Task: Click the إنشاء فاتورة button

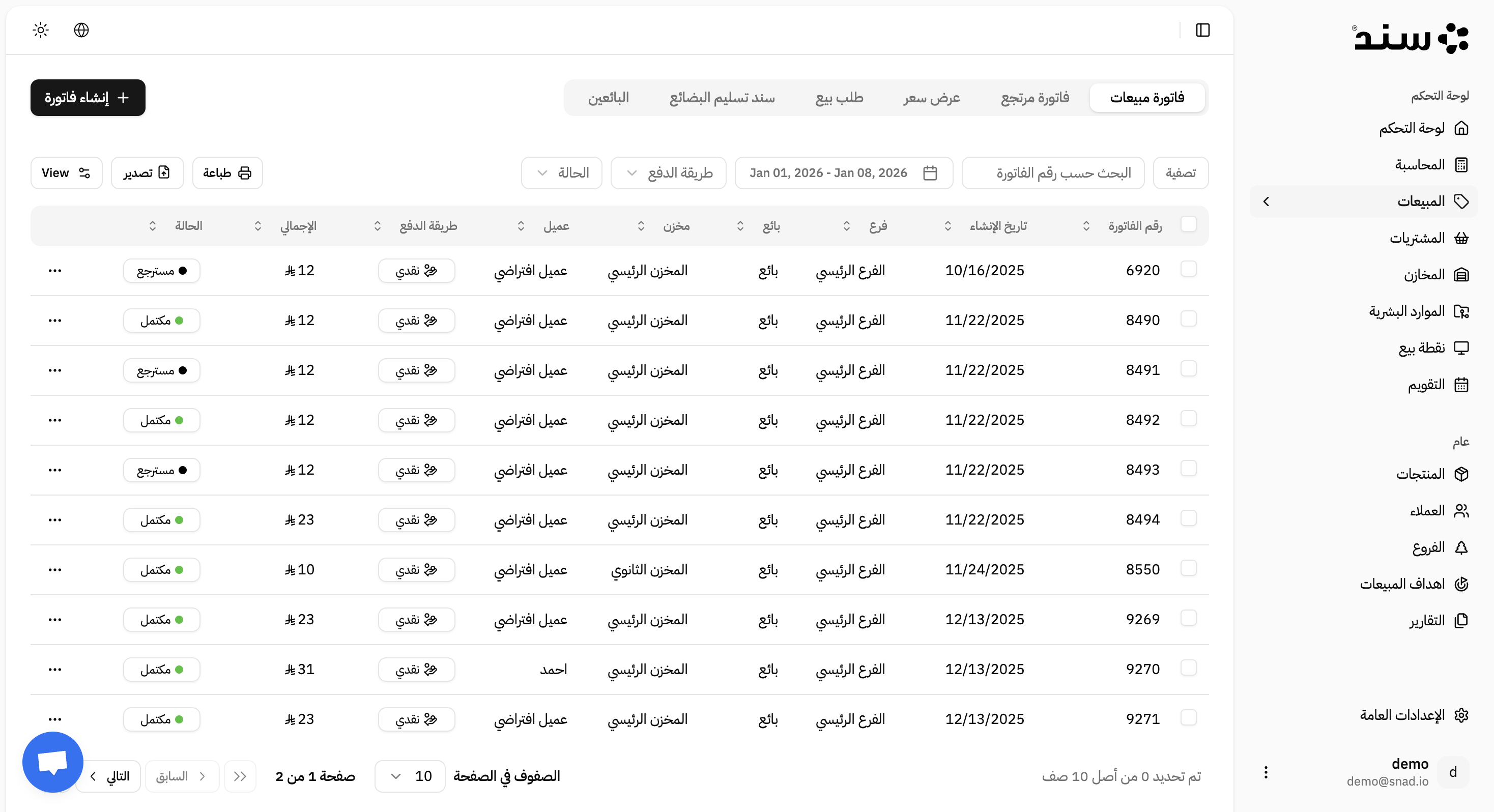Action: coord(88,98)
